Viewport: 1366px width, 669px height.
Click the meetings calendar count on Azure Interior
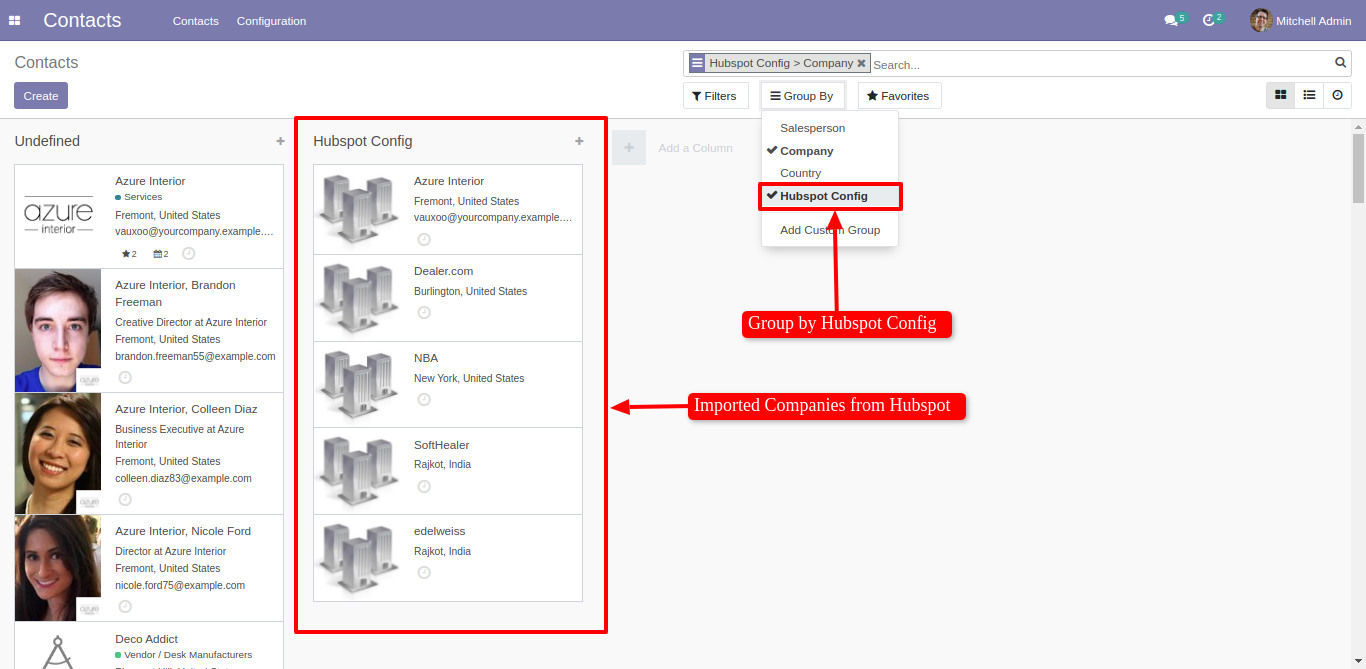[161, 254]
